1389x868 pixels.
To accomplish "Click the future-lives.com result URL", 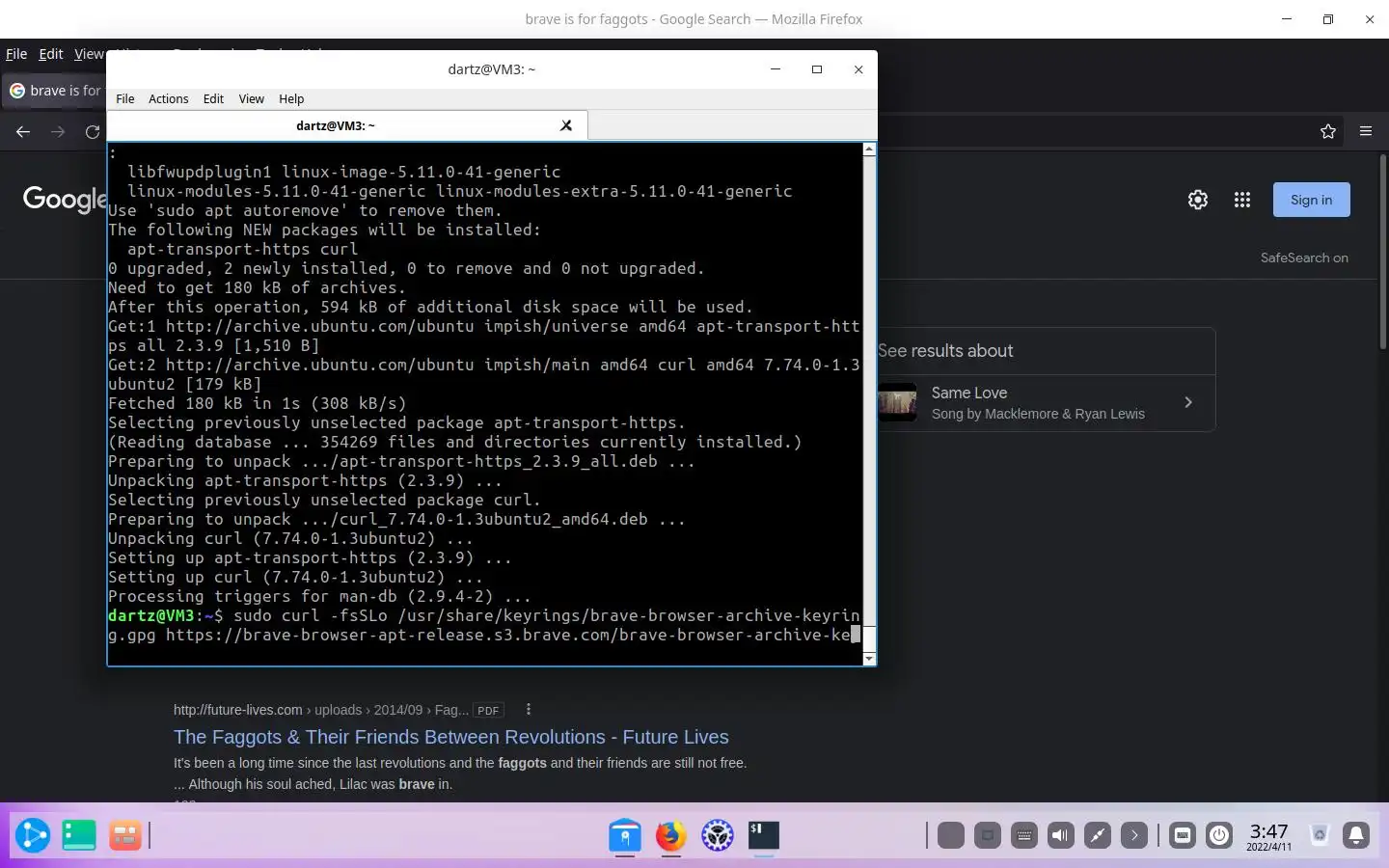I will 321,710.
